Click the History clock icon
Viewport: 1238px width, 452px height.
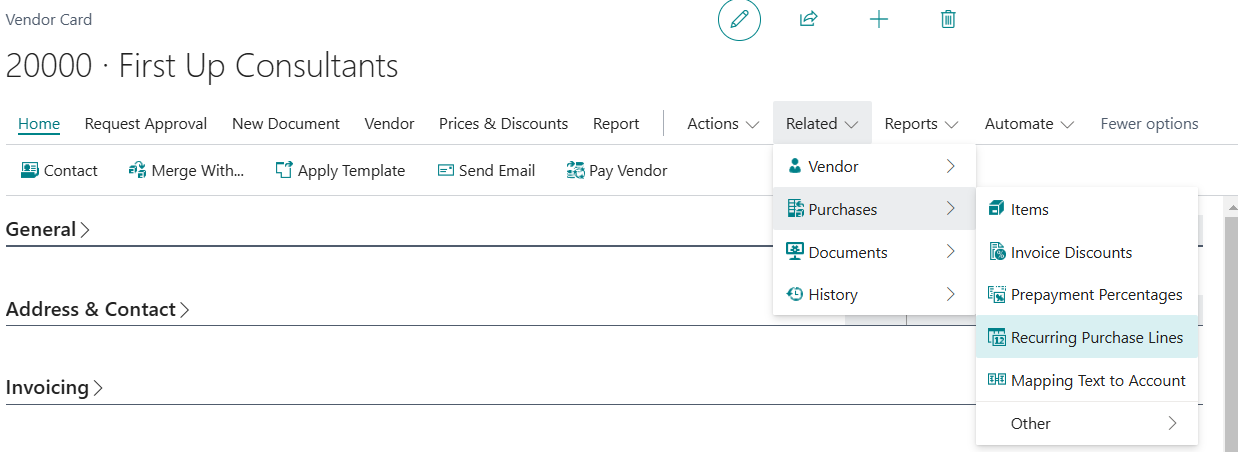tap(796, 294)
